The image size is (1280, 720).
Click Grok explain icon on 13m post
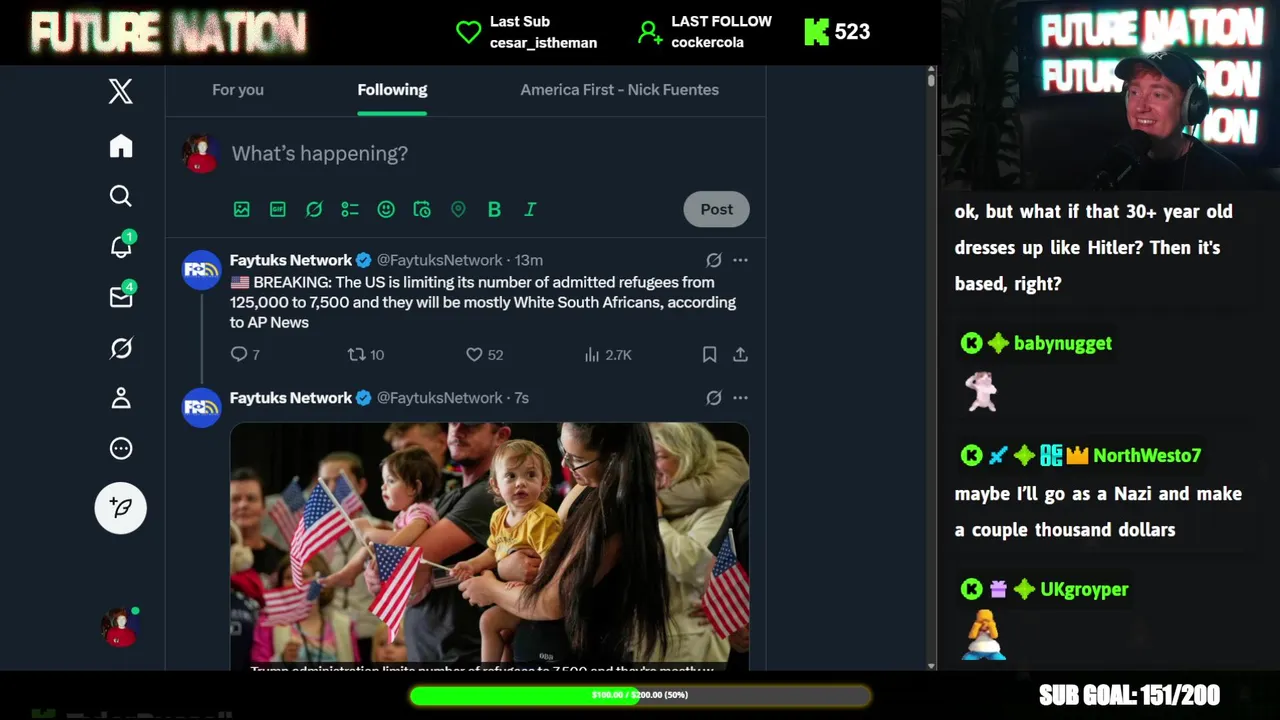(x=714, y=260)
